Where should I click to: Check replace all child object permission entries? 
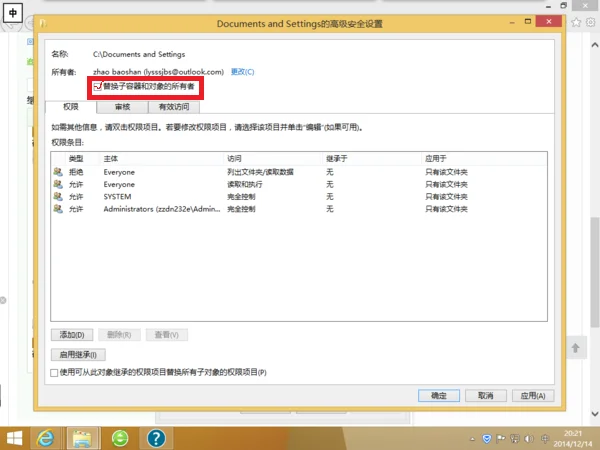pyautogui.click(x=54, y=372)
